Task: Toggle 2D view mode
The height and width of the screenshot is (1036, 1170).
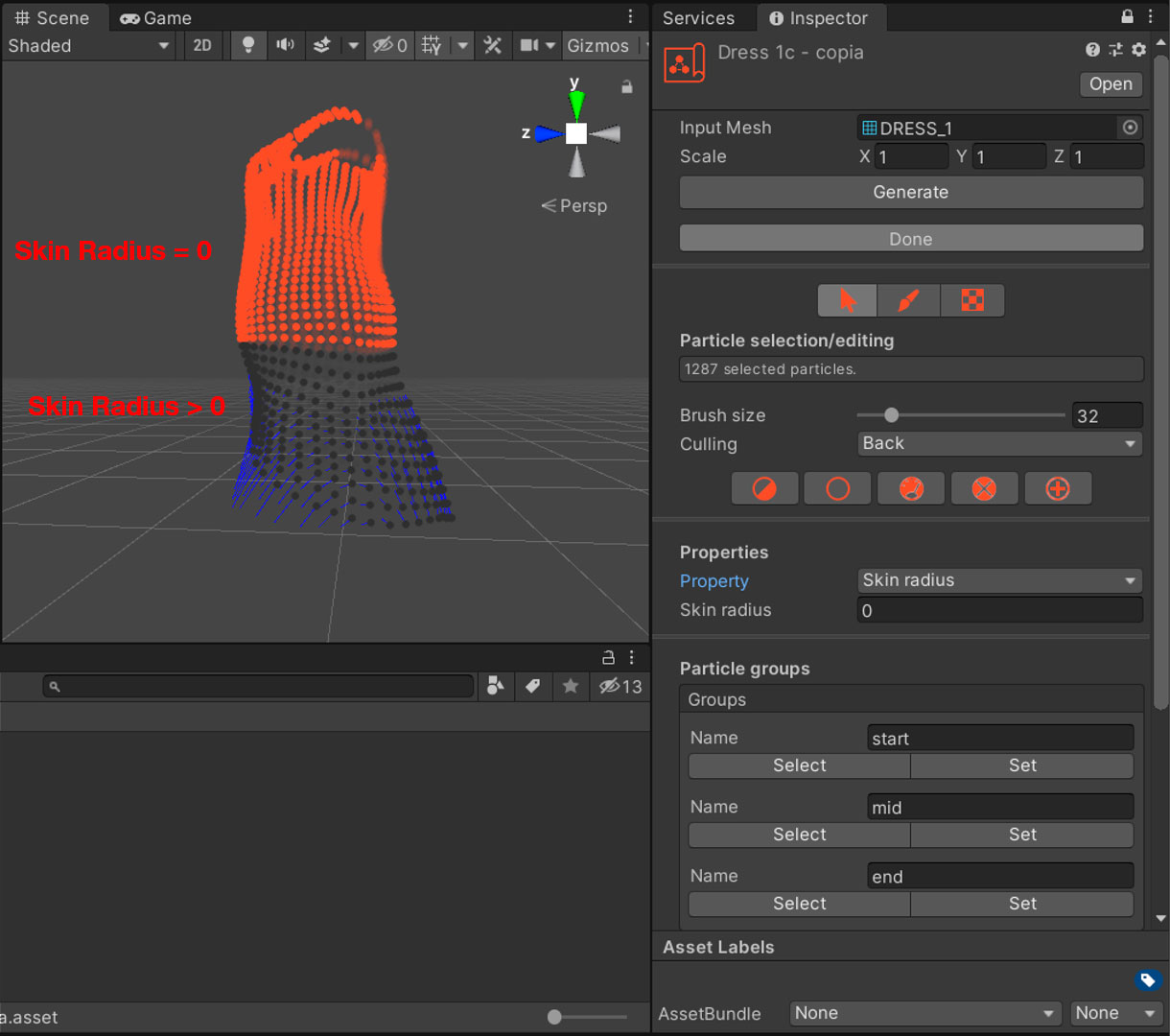Action: [x=202, y=45]
